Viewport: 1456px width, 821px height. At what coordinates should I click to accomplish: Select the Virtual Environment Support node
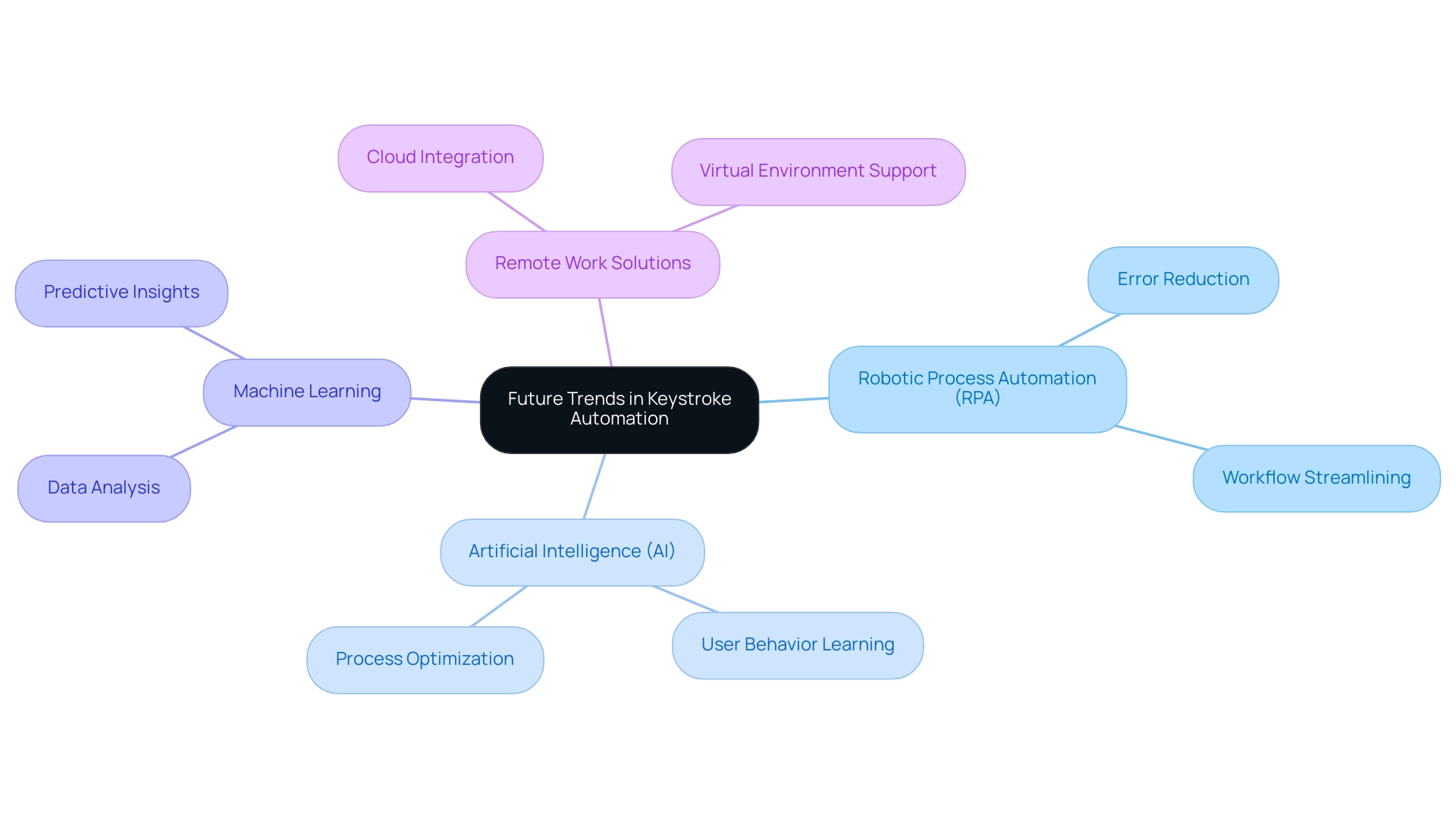coord(820,171)
